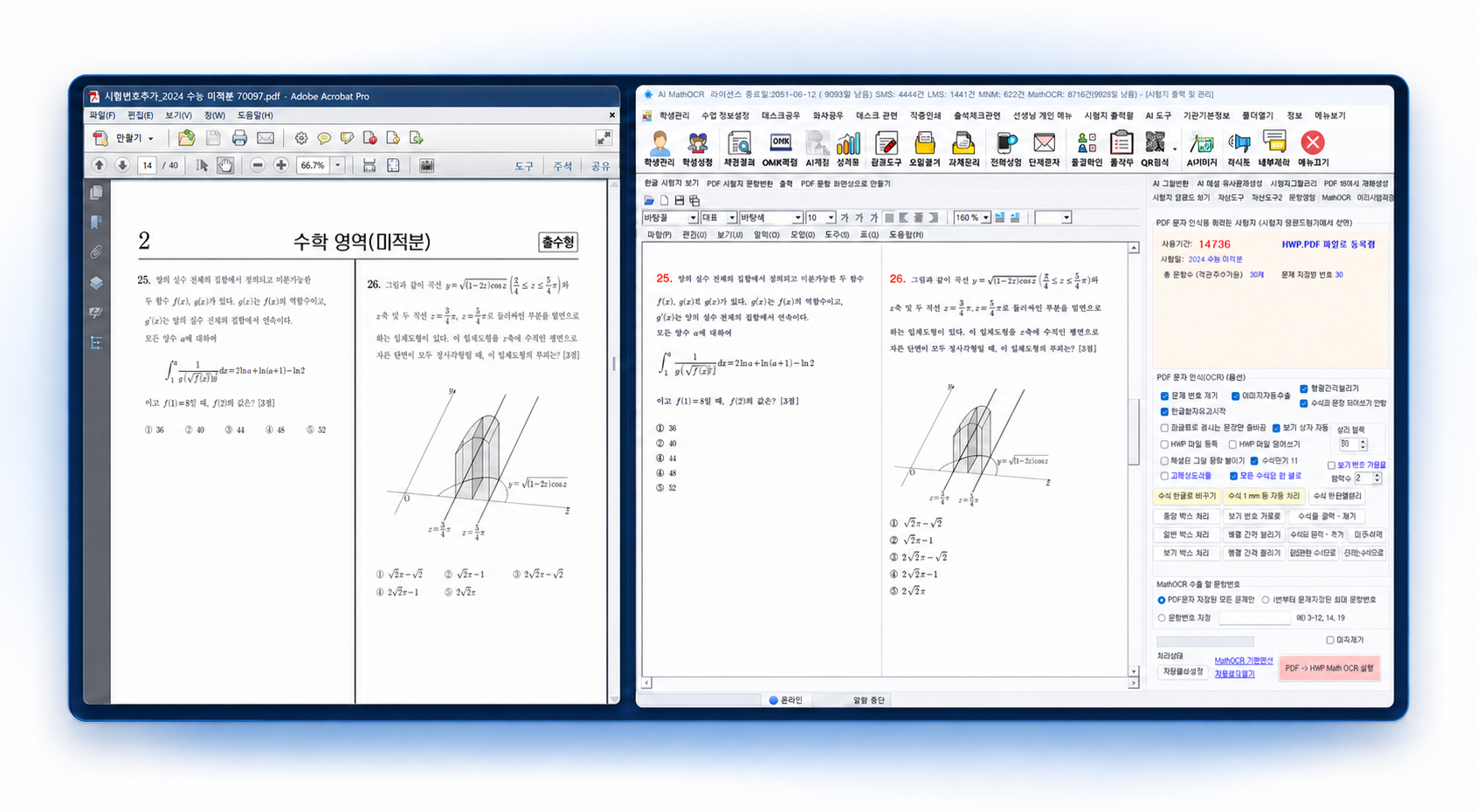
Task: Add a sticky note comment in Acrobat
Action: 324,138
